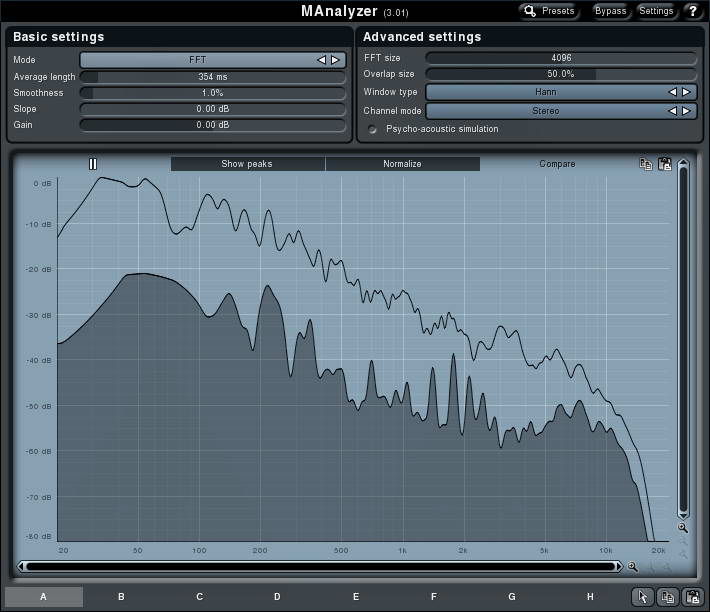710x612 pixels.
Task: Select next Channel mode
Action: click(686, 111)
